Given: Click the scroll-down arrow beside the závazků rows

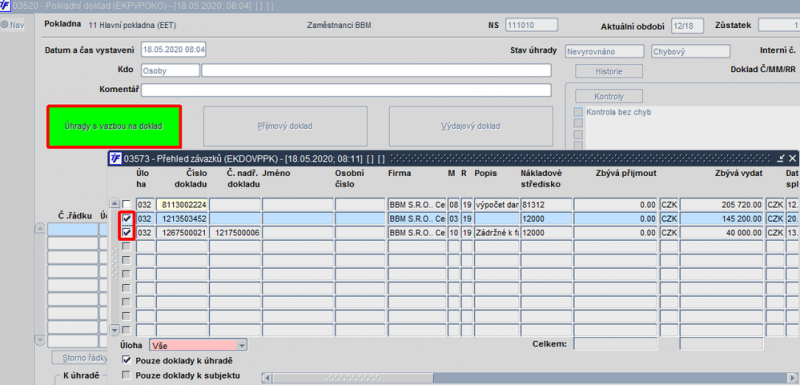Looking at the screenshot, I should coord(115,329).
